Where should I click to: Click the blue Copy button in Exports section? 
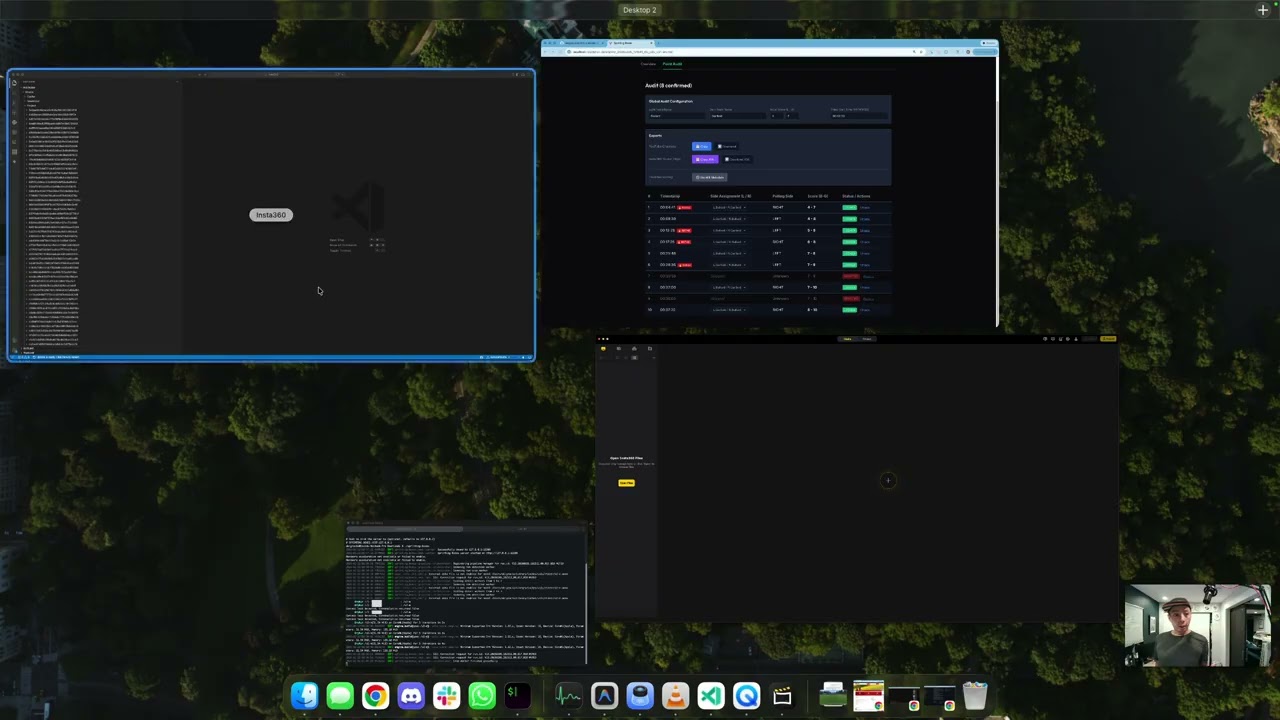tap(701, 146)
